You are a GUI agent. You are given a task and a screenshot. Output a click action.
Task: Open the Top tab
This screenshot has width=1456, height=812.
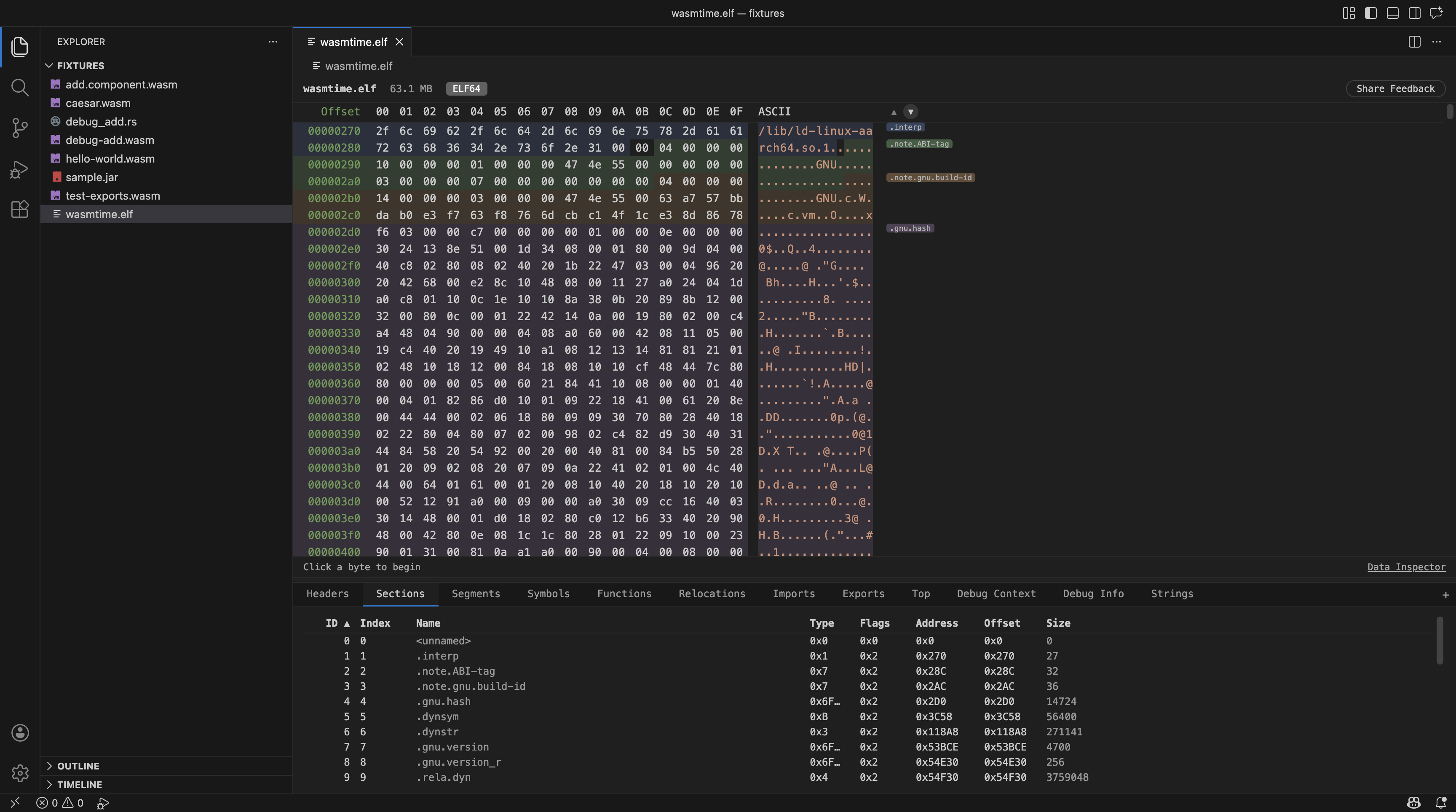point(921,594)
